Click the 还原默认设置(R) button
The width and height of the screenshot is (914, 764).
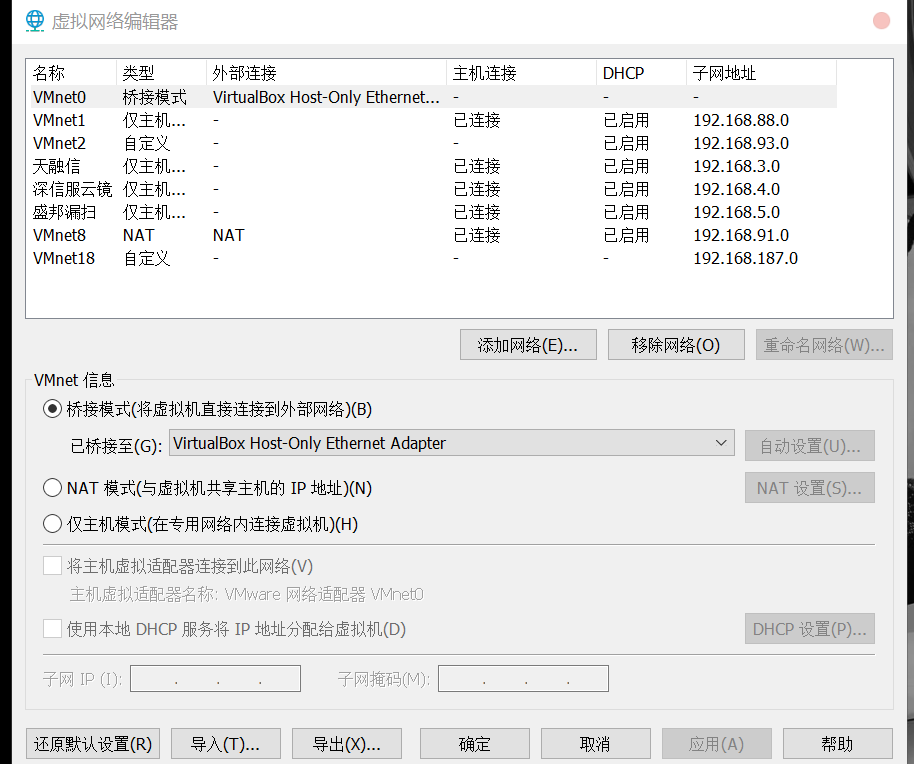pyautogui.click(x=93, y=744)
